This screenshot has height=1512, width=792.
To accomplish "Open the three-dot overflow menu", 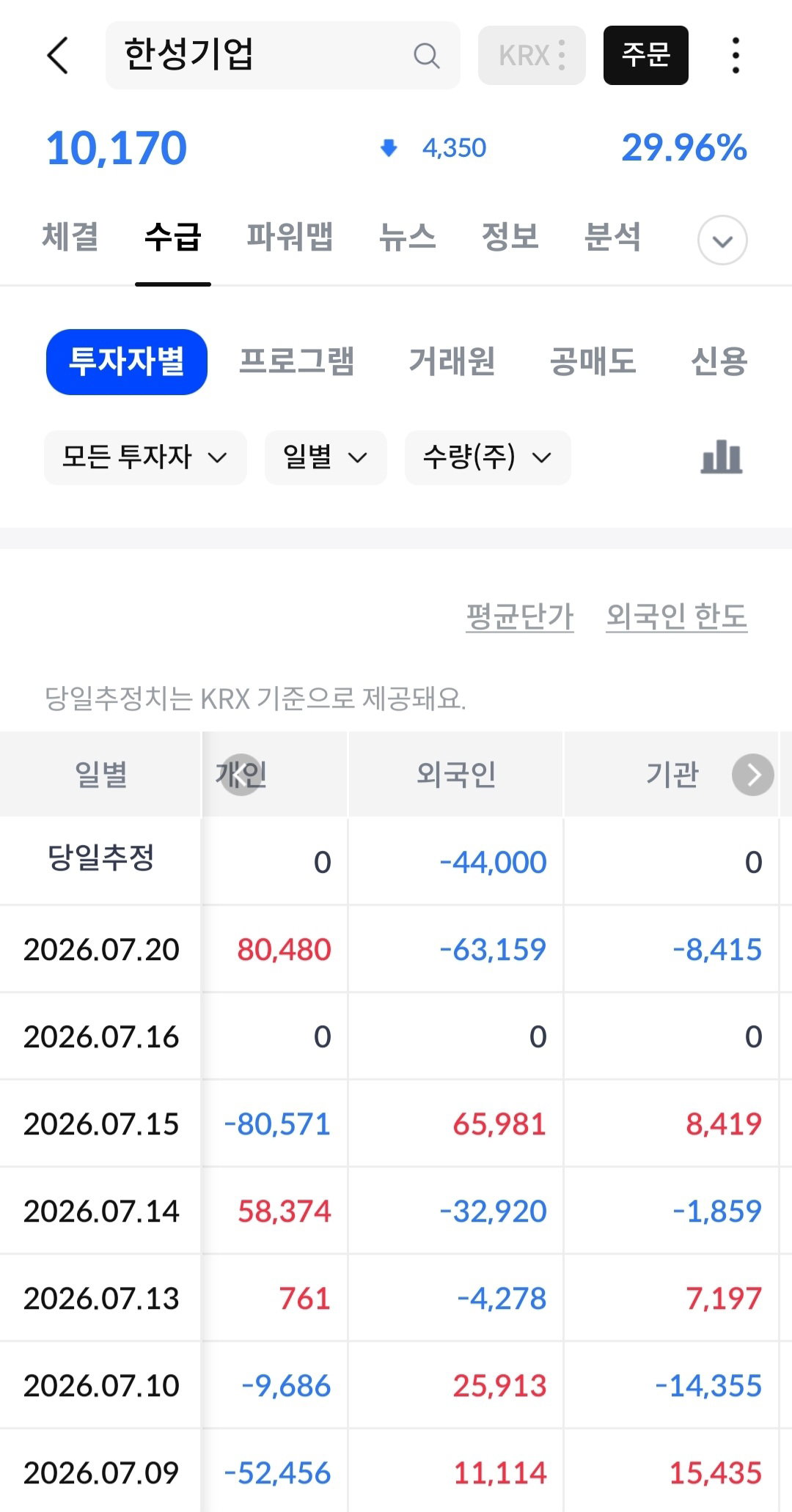I will click(x=736, y=55).
